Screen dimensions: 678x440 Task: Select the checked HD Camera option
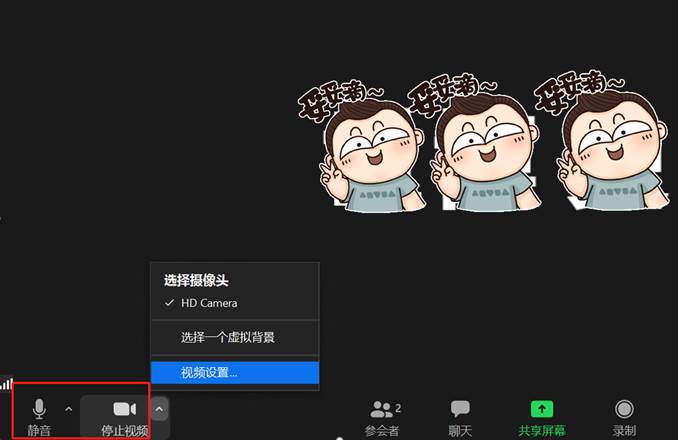pos(208,303)
